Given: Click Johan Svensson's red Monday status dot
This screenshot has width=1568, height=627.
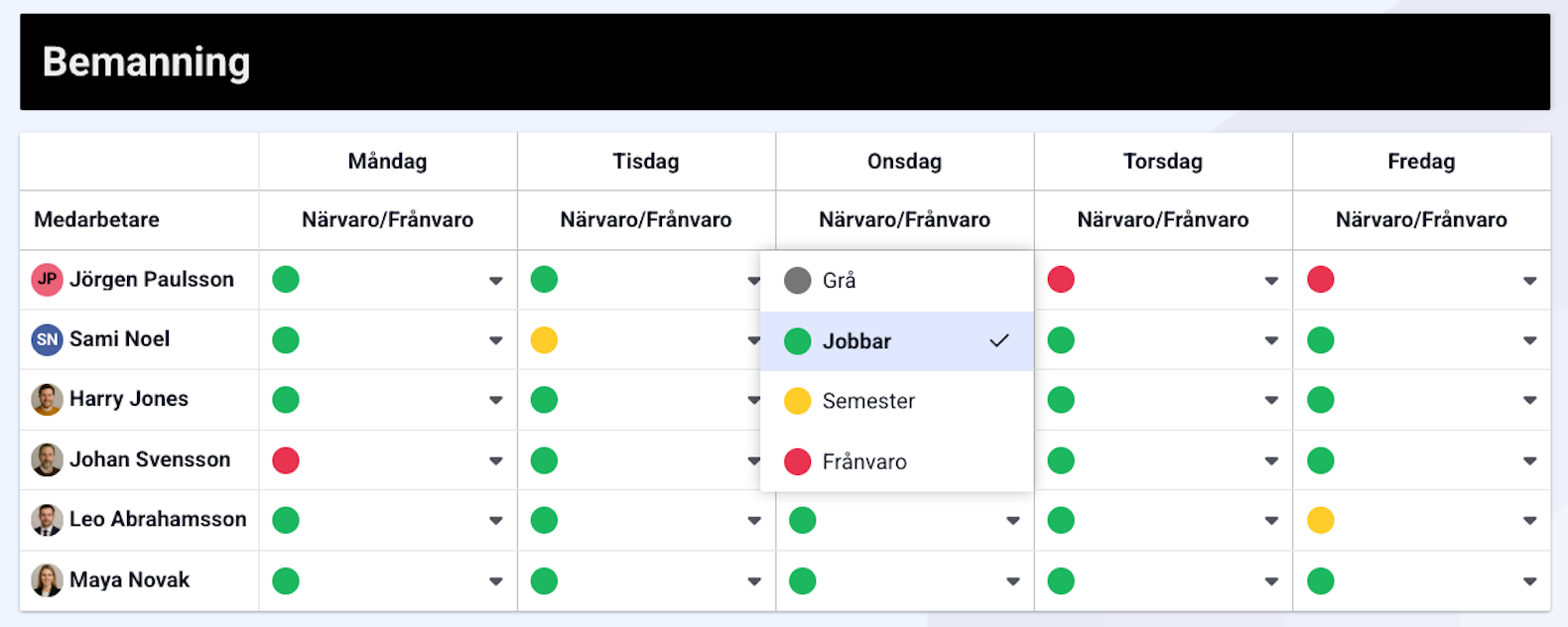Looking at the screenshot, I should [x=286, y=460].
